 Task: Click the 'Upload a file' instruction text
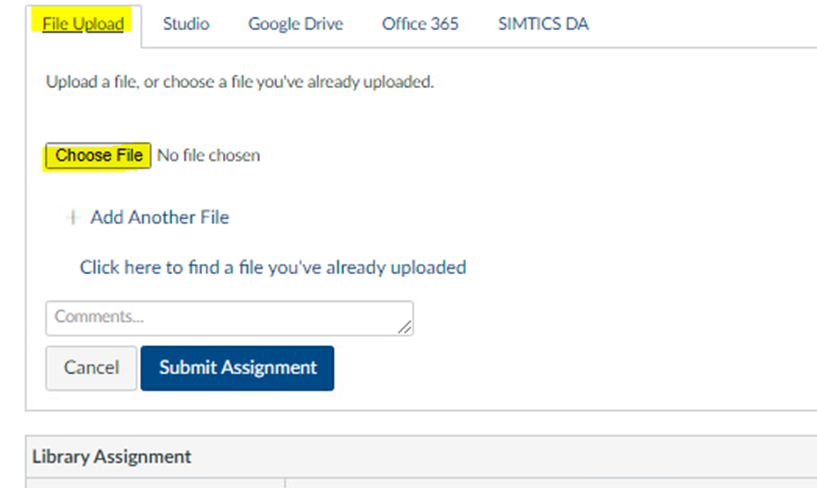coord(240,82)
